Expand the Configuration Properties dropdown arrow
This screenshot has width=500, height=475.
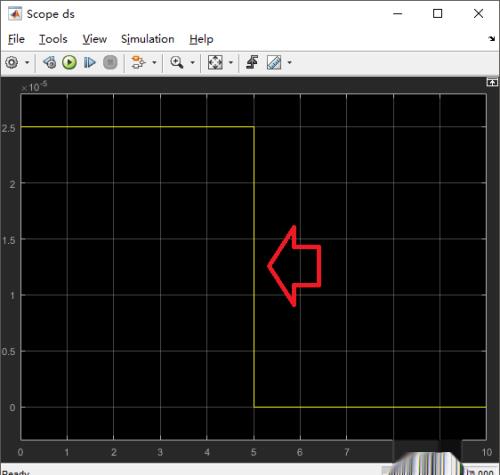[x=27, y=63]
